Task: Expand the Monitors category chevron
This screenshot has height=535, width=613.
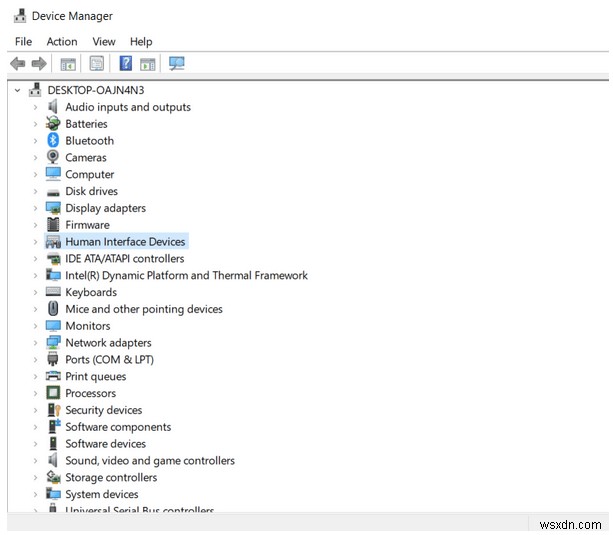Action: [35, 326]
